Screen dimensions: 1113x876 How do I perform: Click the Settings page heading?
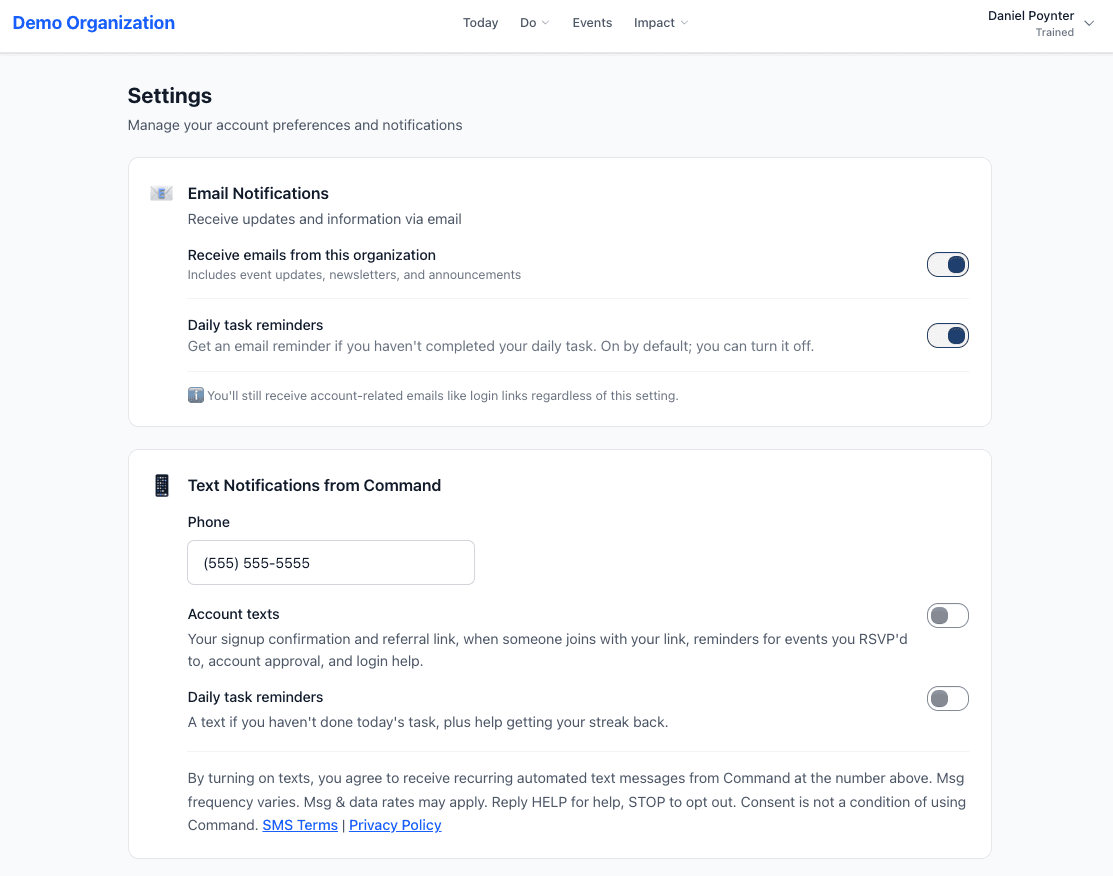coord(170,96)
